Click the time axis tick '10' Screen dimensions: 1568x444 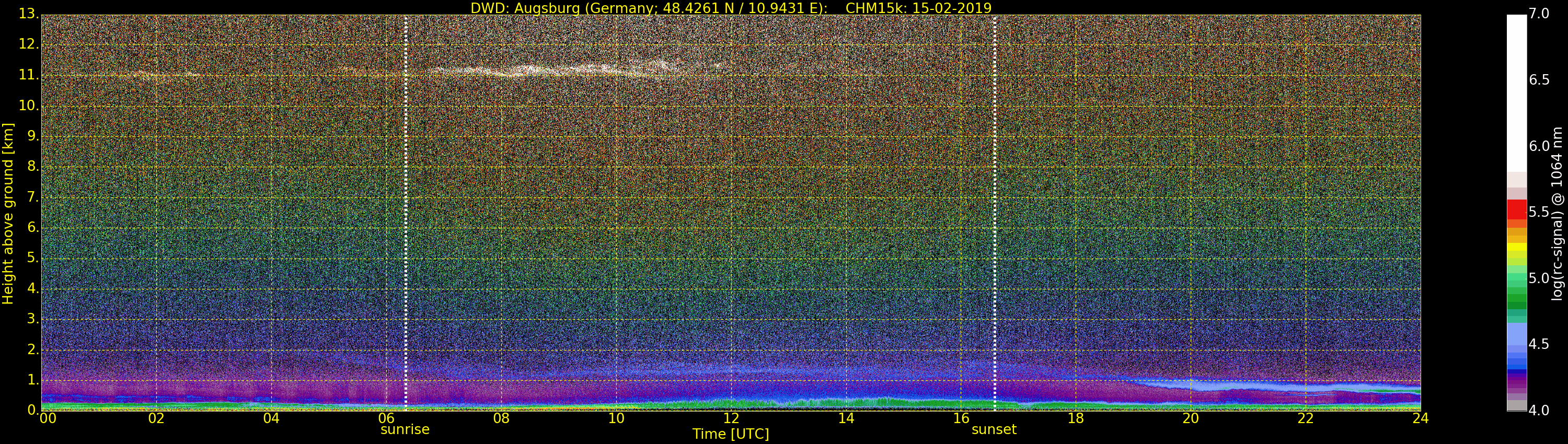(x=616, y=418)
